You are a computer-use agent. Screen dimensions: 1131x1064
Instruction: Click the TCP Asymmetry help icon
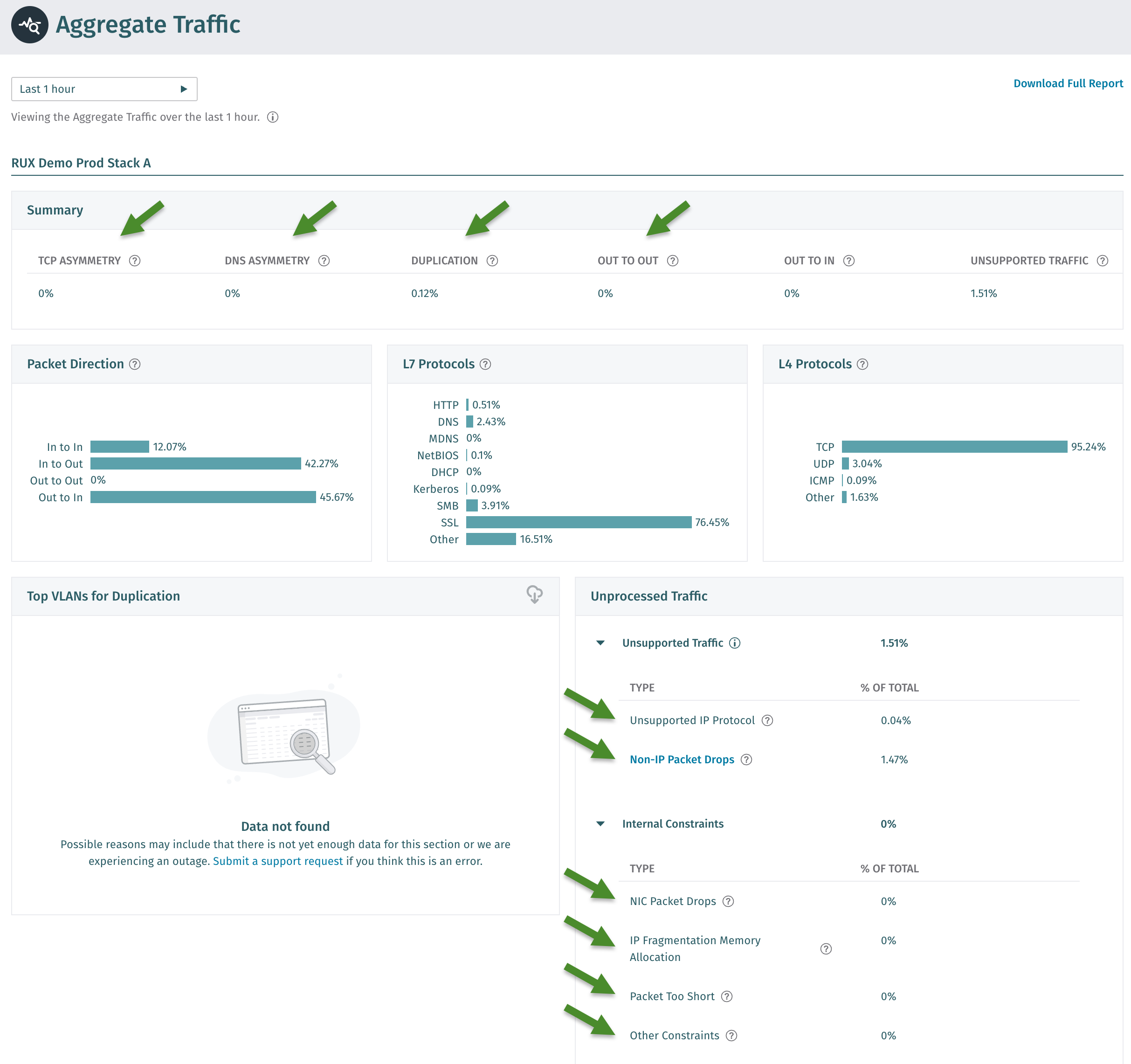135,261
